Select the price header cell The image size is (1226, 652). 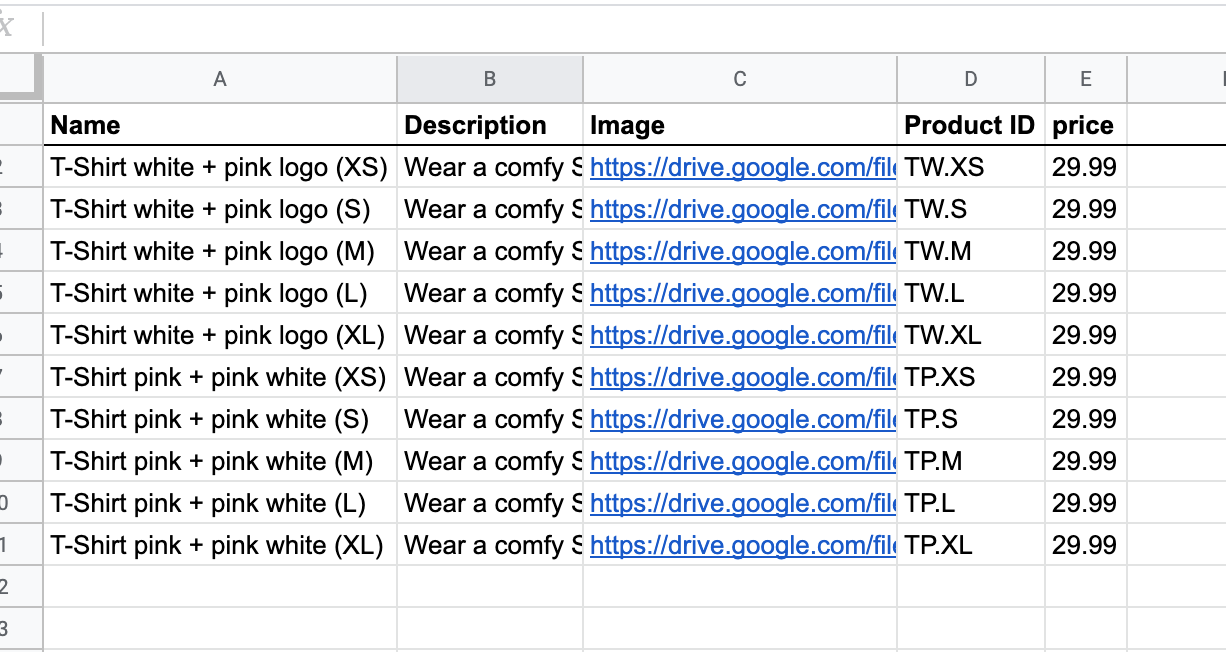pyautogui.click(x=1085, y=125)
